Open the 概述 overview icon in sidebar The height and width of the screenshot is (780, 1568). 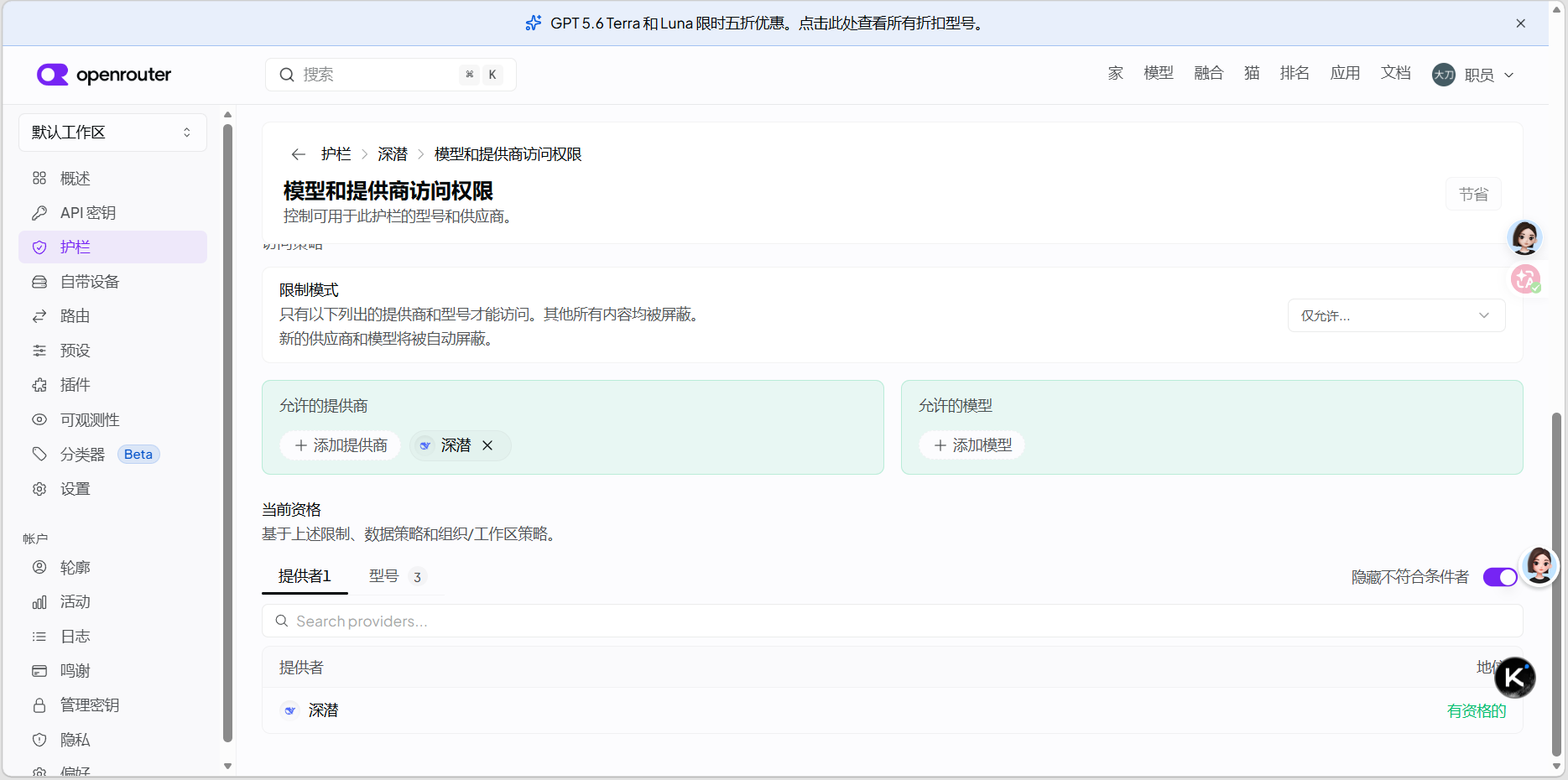tap(39, 178)
